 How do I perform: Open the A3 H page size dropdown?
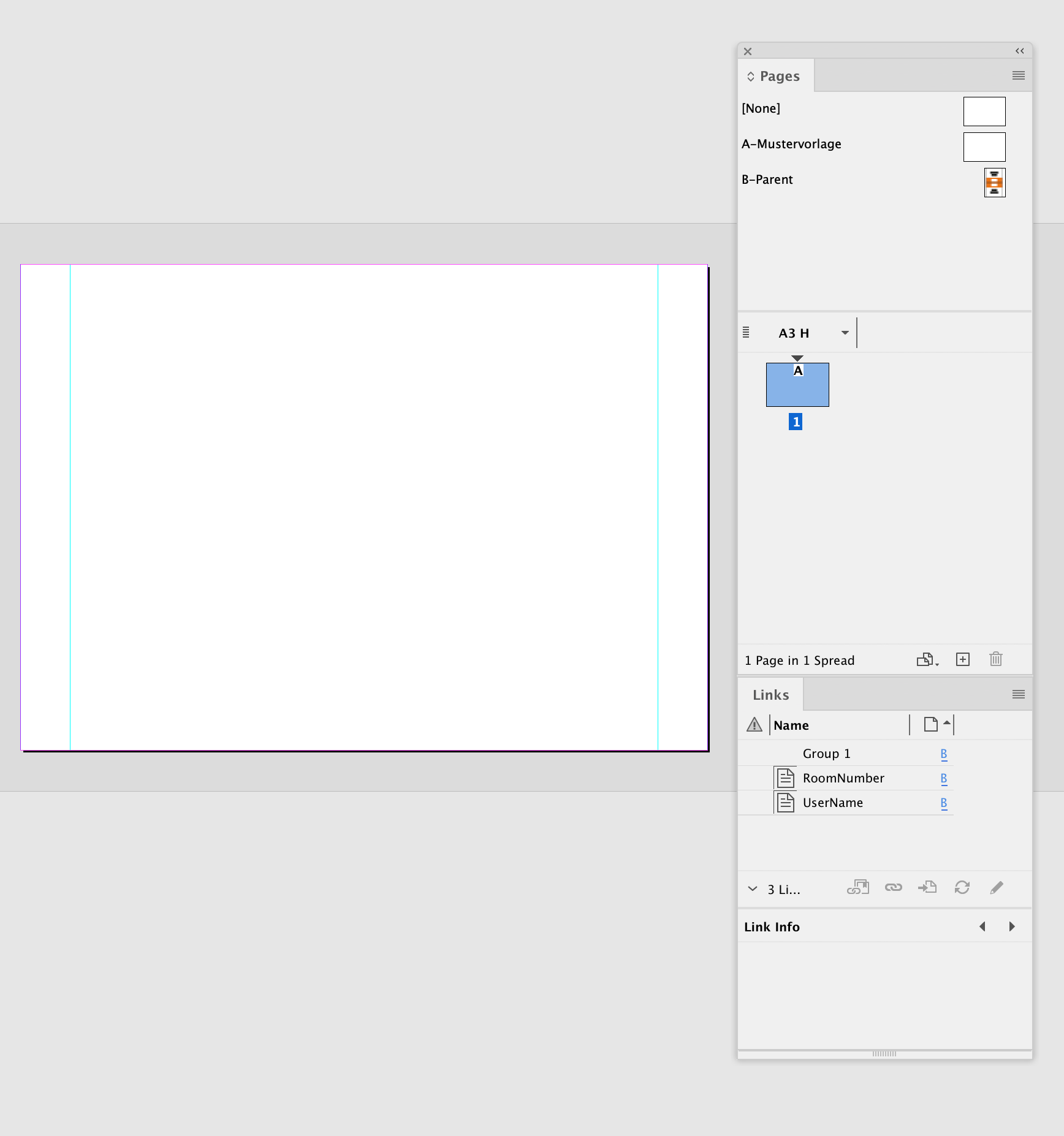tap(845, 332)
